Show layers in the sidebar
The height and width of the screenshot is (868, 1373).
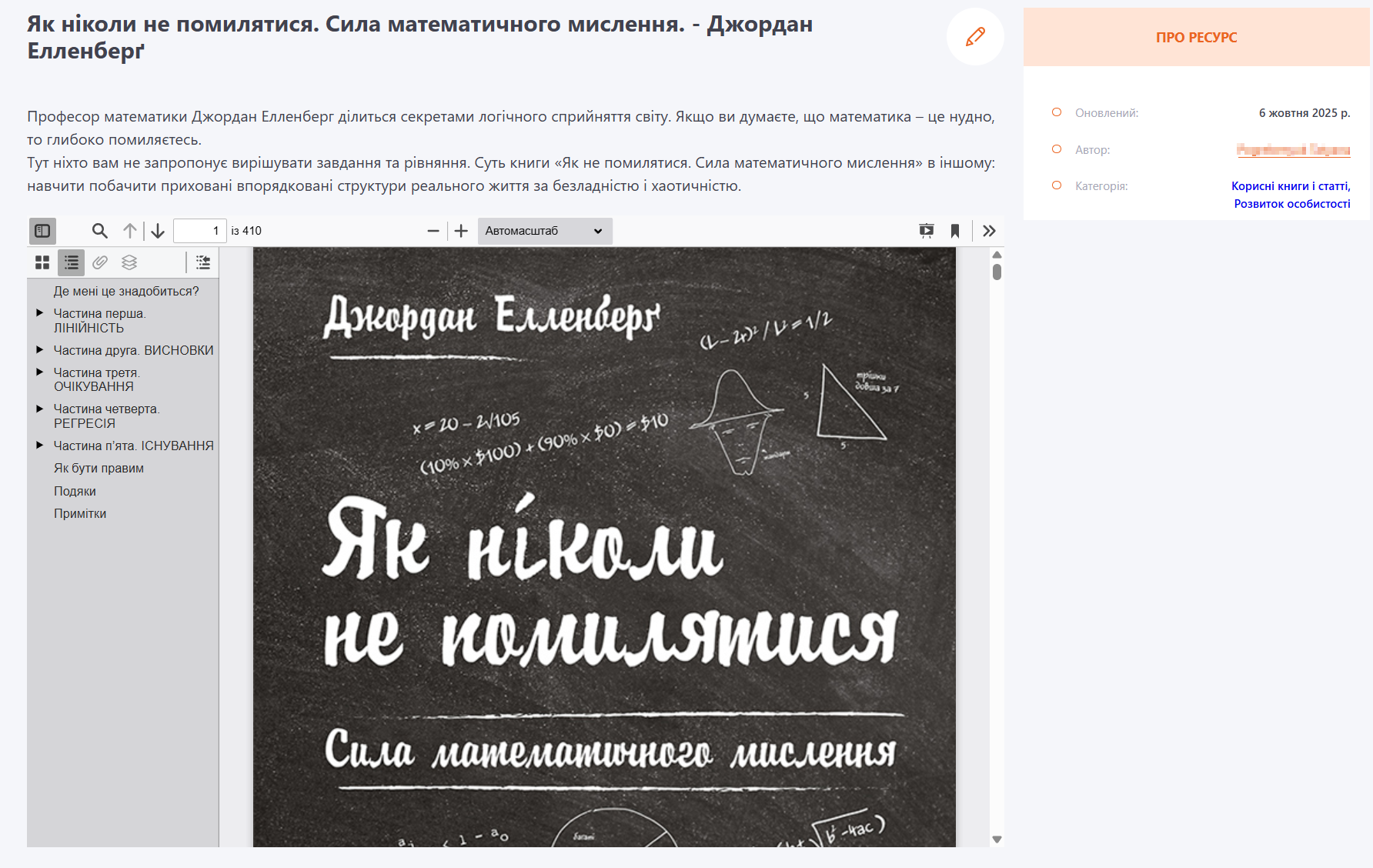(x=129, y=262)
